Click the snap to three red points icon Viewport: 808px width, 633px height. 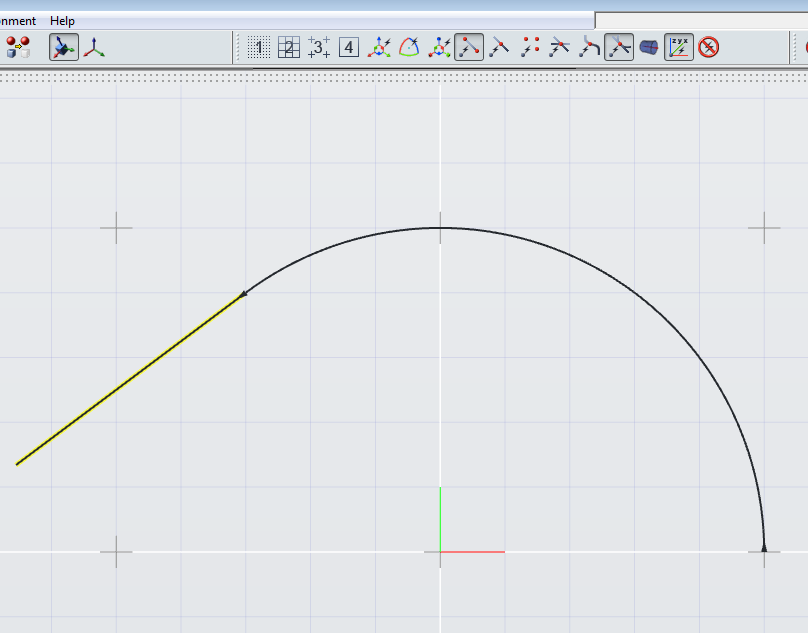pyautogui.click(x=529, y=47)
